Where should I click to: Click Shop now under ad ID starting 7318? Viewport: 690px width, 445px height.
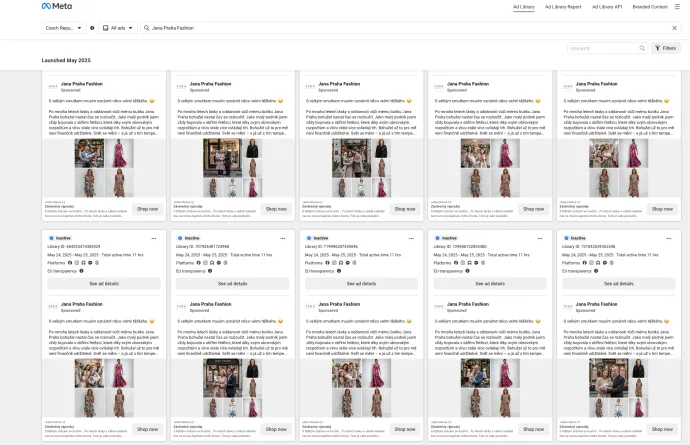[x=662, y=429]
